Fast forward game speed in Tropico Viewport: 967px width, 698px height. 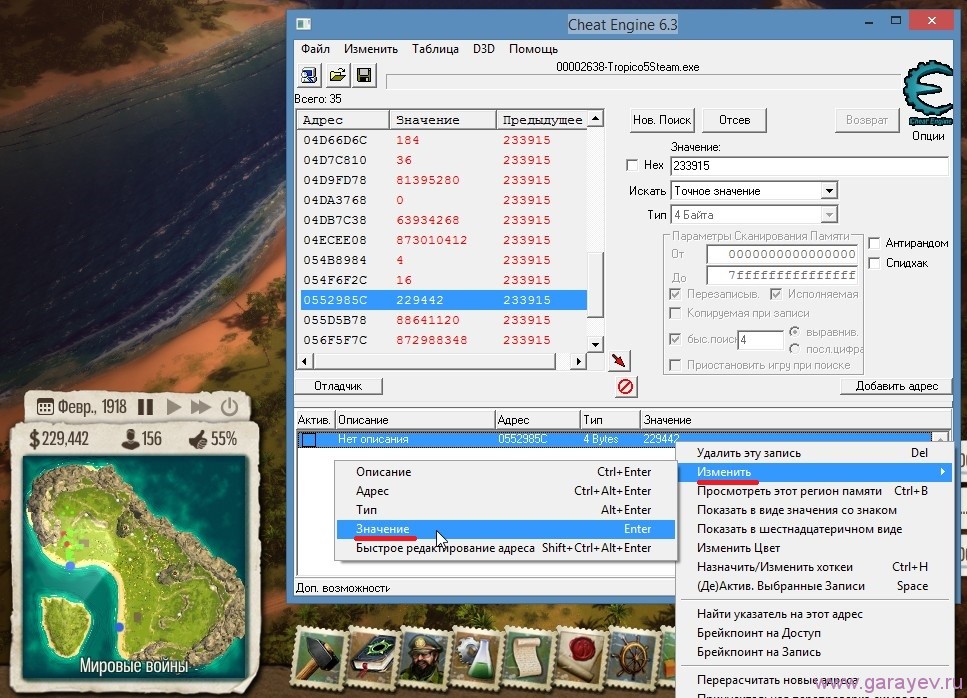200,407
